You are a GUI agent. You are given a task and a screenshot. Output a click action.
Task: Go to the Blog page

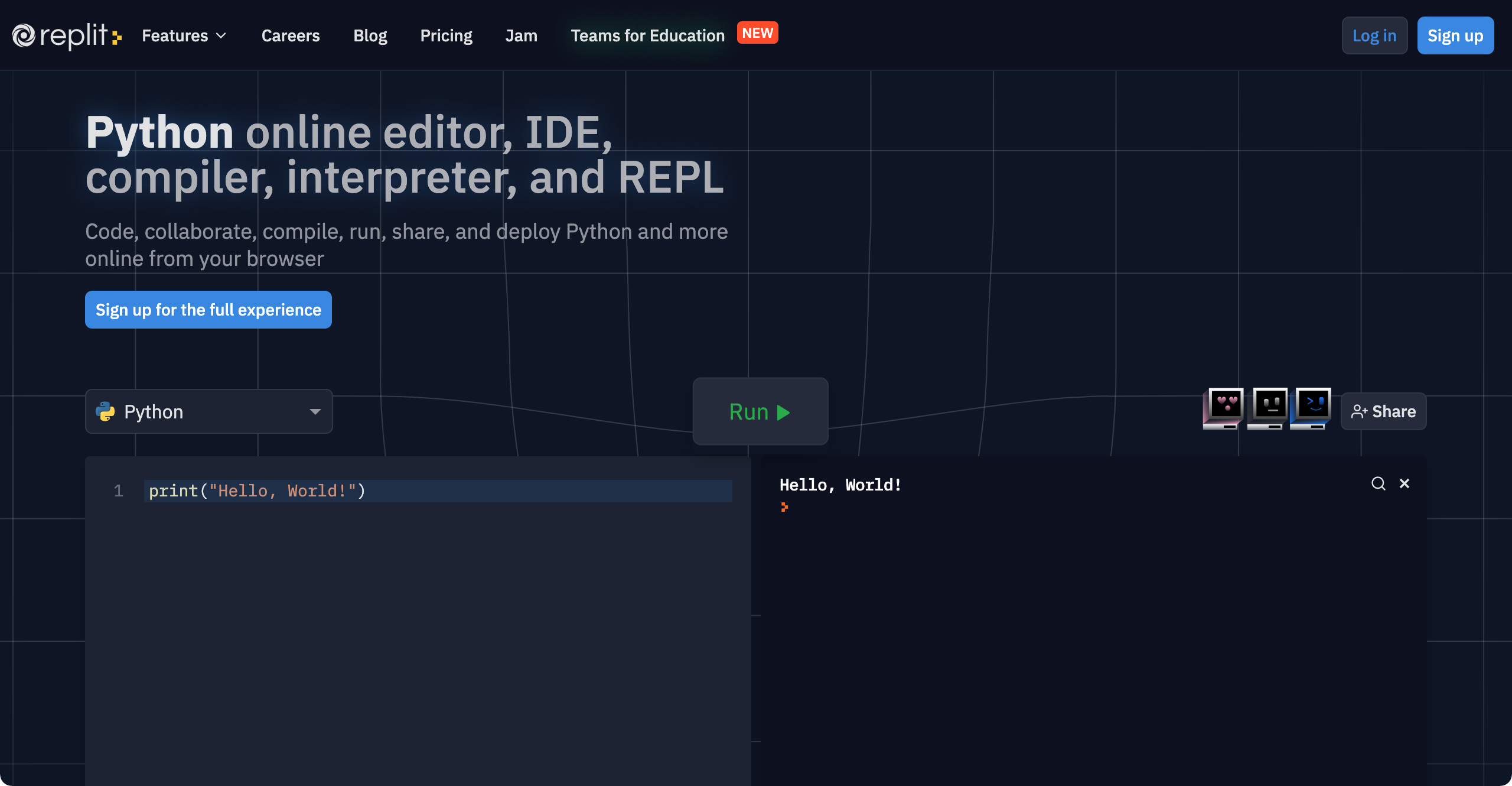pos(370,36)
